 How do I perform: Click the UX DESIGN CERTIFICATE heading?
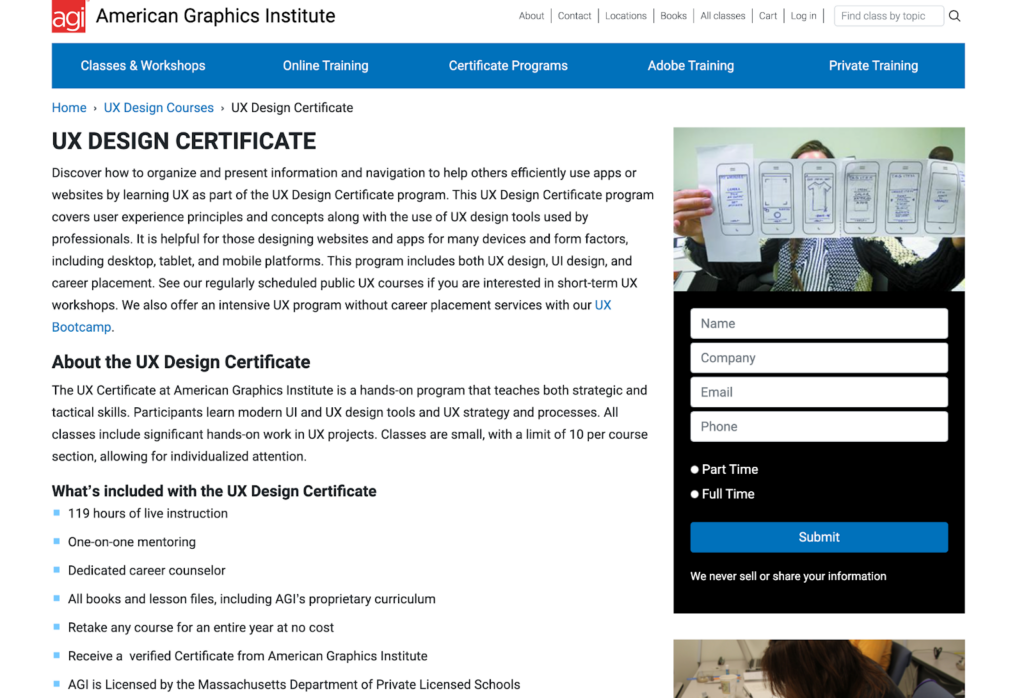point(184,141)
